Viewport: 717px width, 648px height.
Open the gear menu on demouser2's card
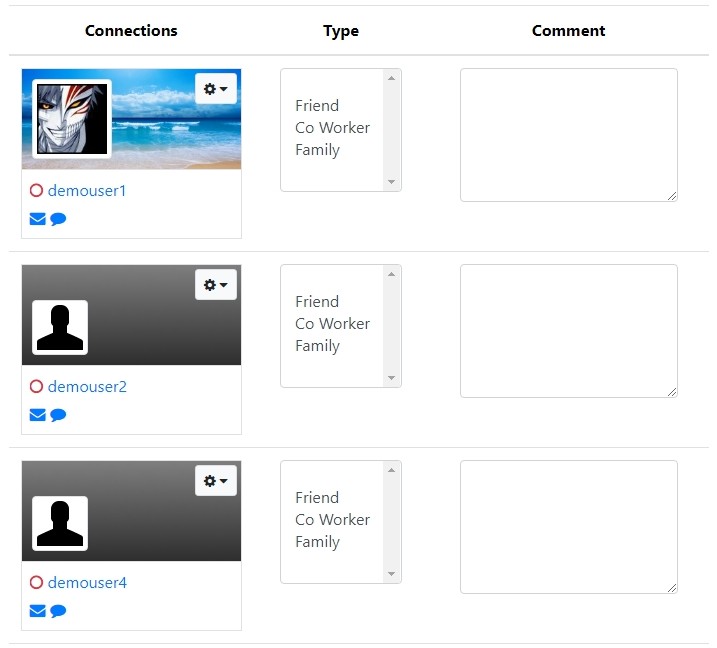216,285
